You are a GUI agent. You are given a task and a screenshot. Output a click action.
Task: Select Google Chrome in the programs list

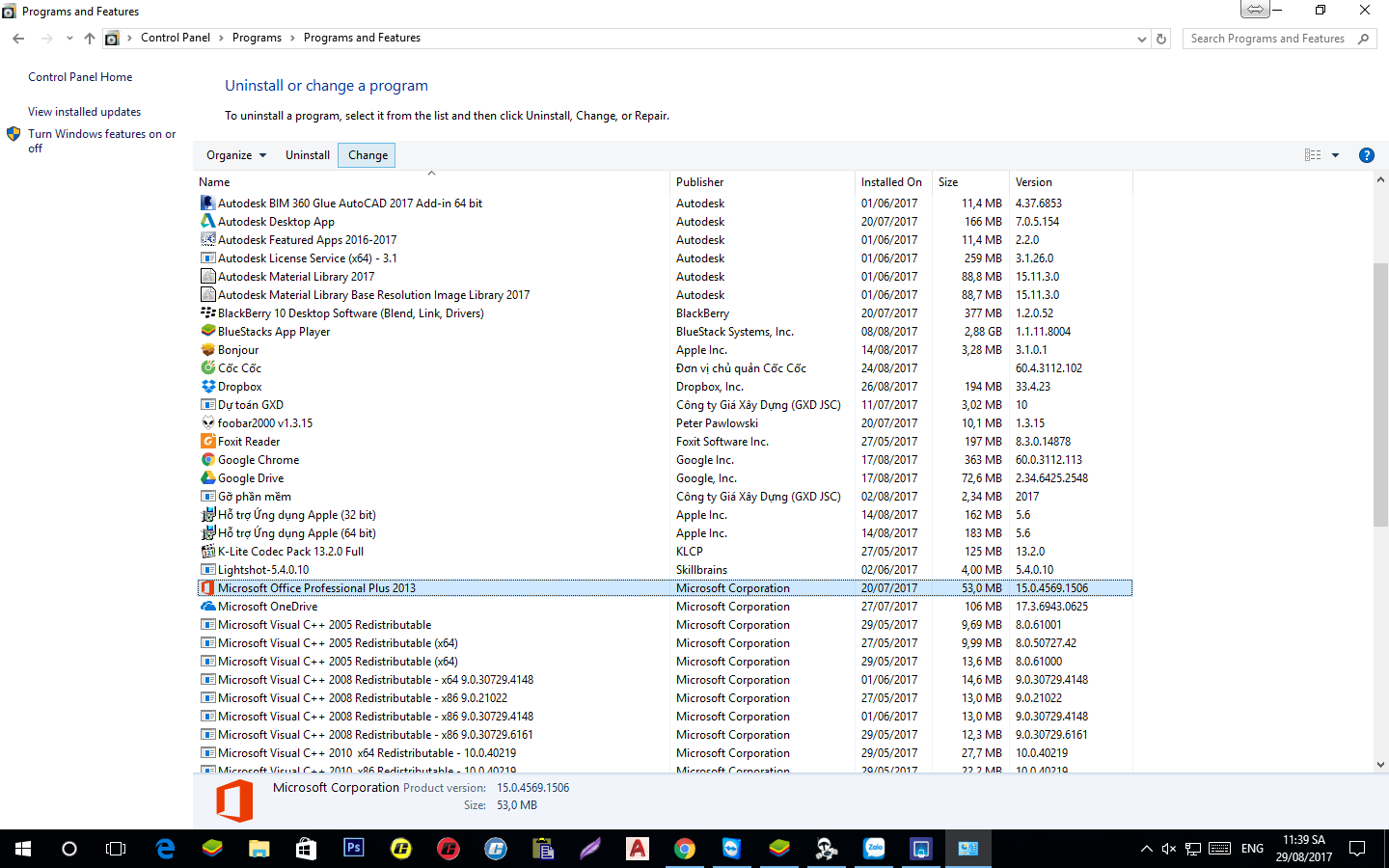pos(259,460)
